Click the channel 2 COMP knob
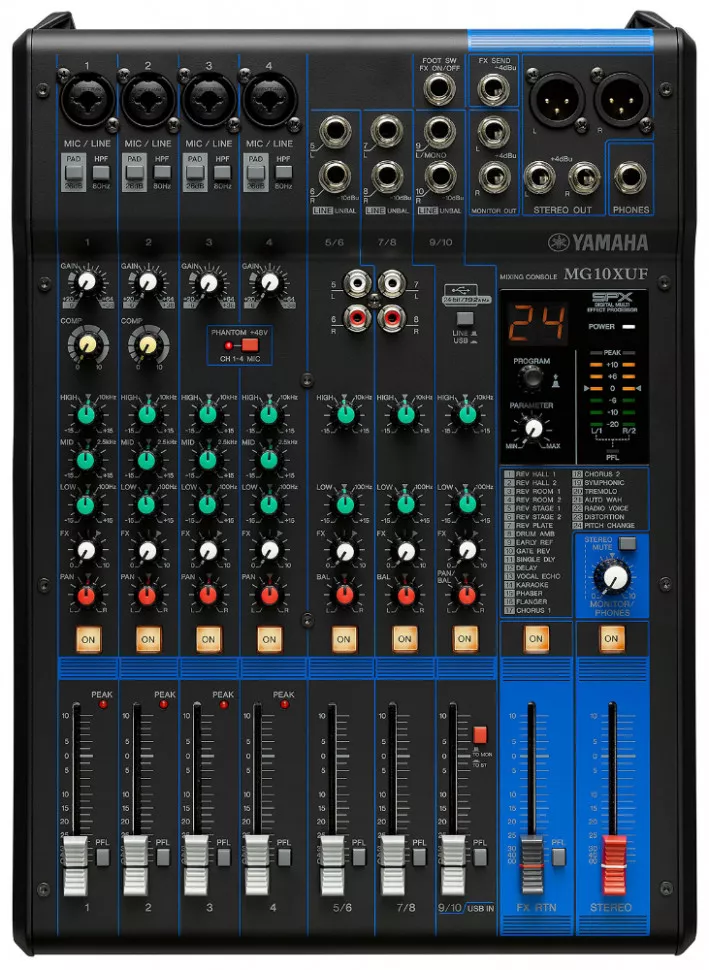 (147, 345)
